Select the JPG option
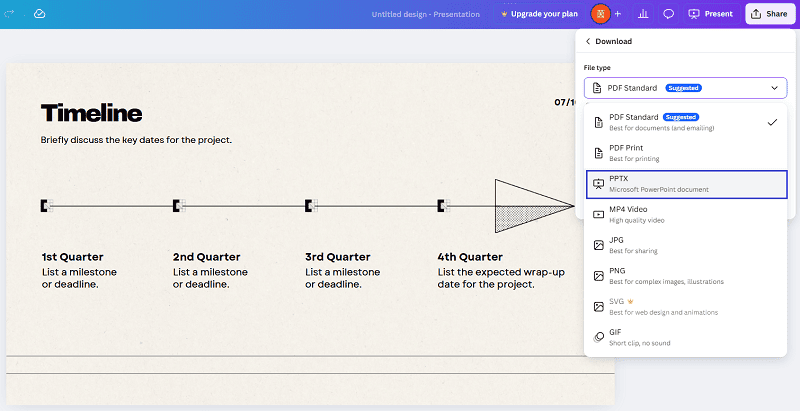Viewport: 800px width, 411px height. tap(685, 245)
